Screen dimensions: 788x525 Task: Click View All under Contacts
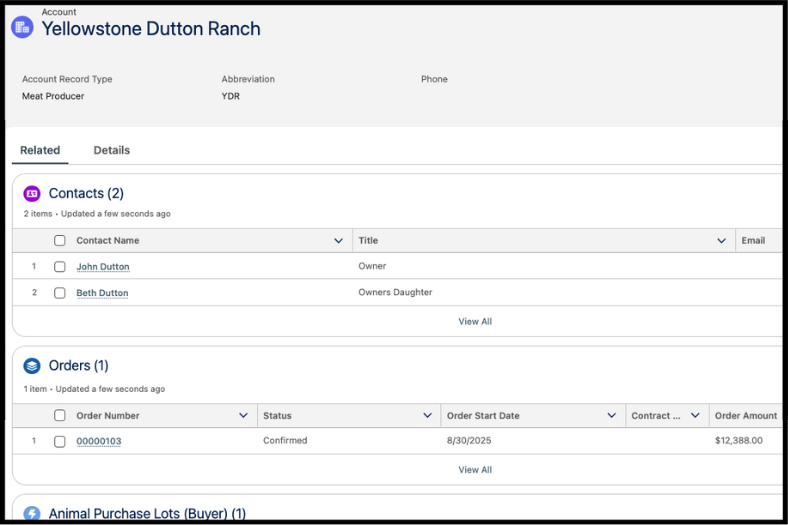click(475, 322)
